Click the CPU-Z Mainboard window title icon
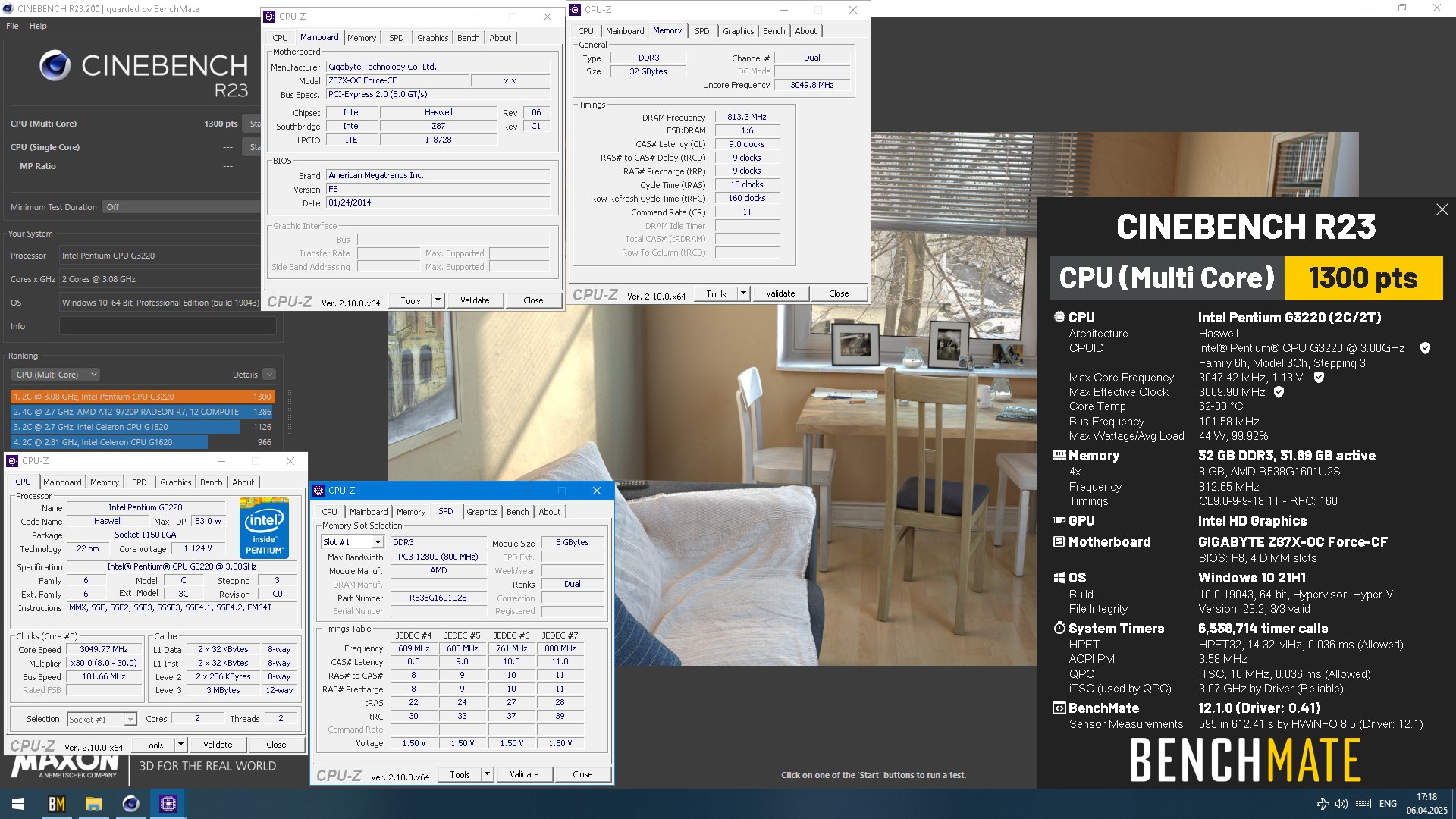 269,16
